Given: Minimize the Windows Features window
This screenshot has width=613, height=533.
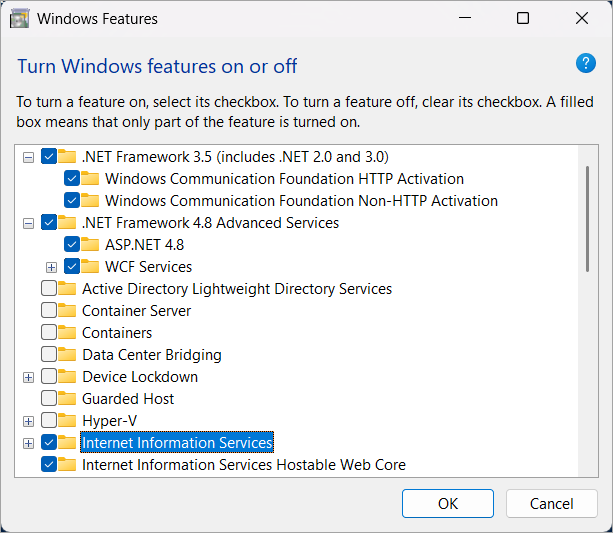Looking at the screenshot, I should click(x=465, y=18).
